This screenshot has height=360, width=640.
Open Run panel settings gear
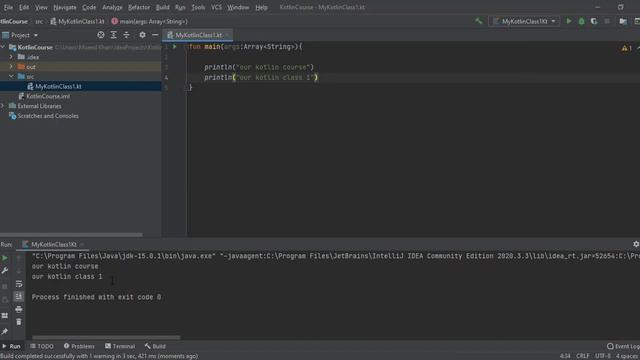(636, 244)
